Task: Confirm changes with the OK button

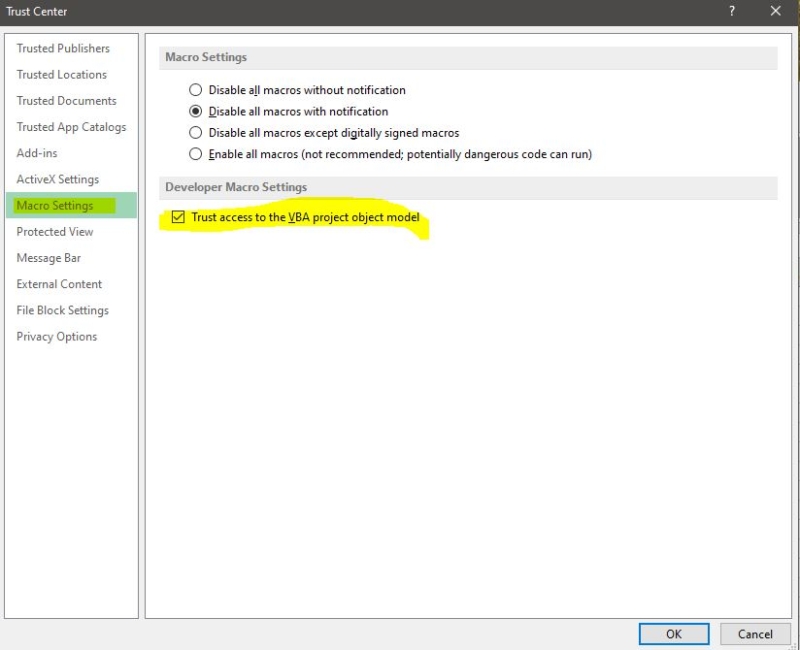Action: point(673,634)
